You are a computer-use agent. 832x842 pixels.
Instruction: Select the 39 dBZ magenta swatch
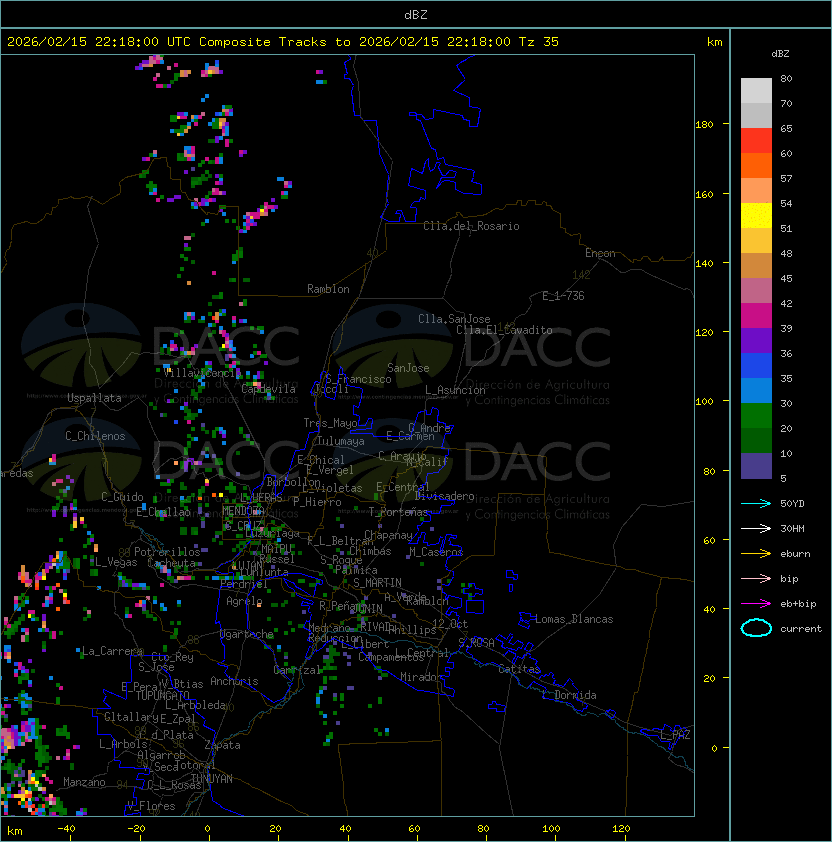point(756,315)
